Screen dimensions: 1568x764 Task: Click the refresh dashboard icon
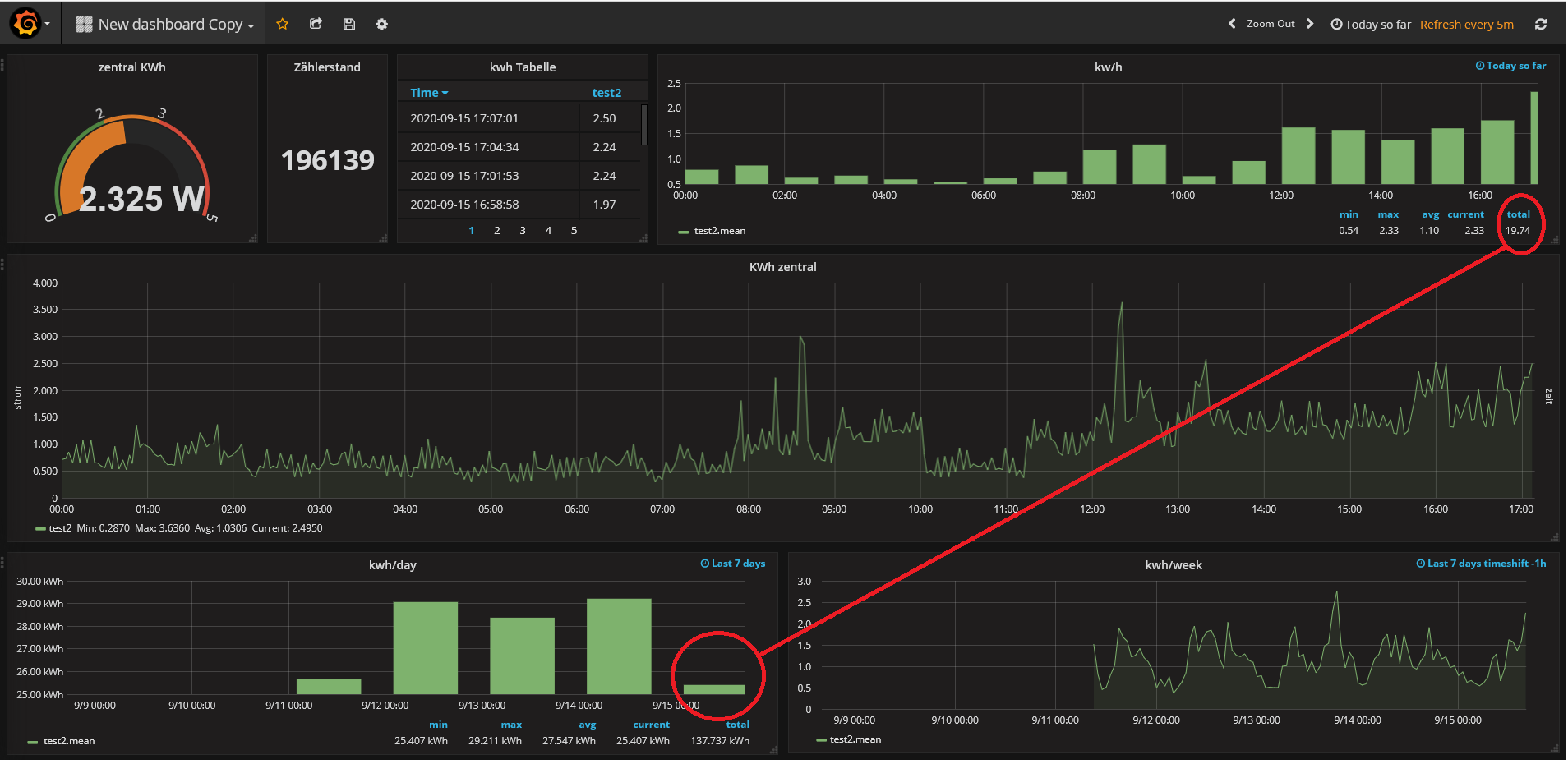pos(1541,24)
